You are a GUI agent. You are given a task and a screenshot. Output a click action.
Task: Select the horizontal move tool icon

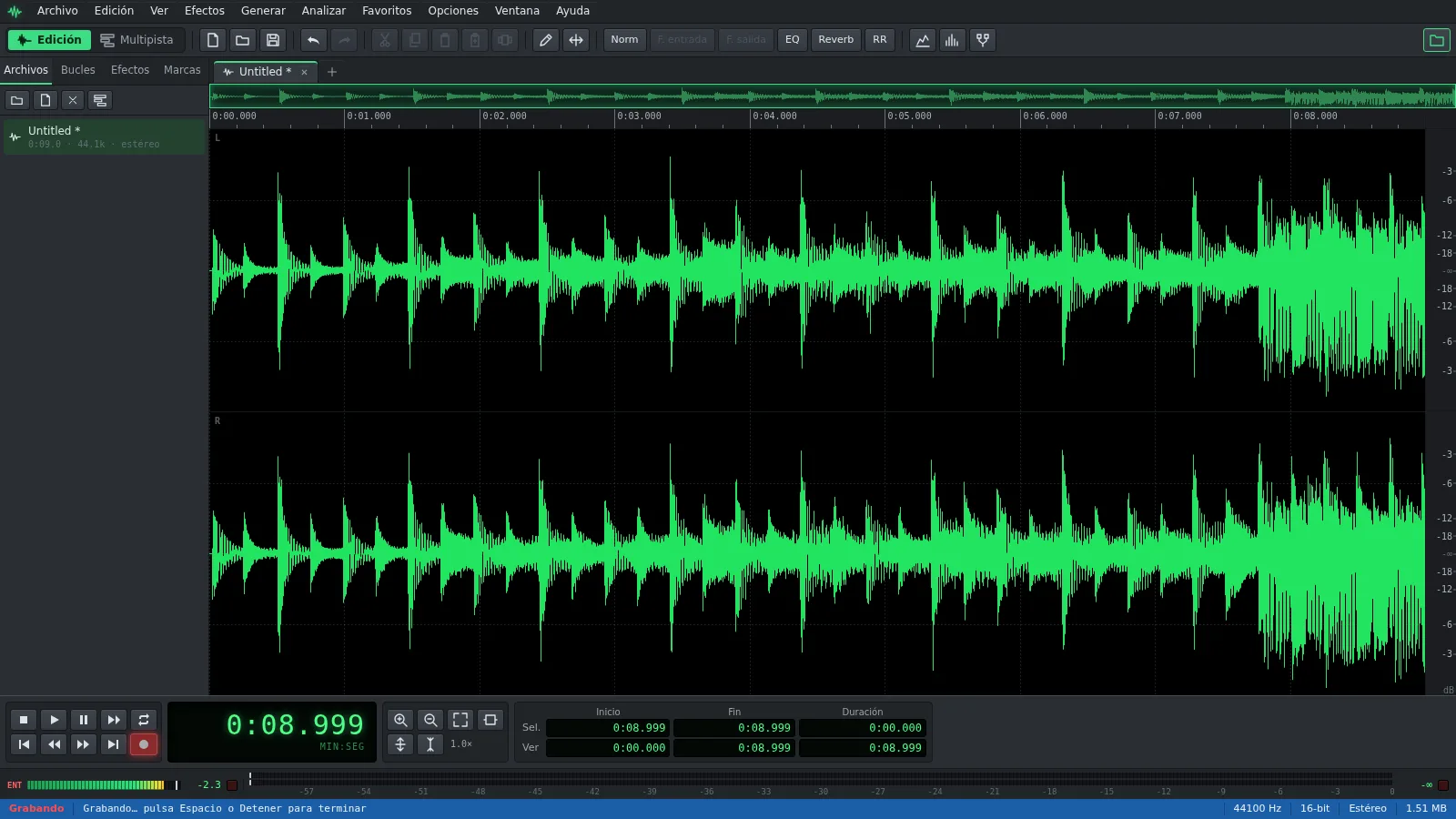[576, 40]
